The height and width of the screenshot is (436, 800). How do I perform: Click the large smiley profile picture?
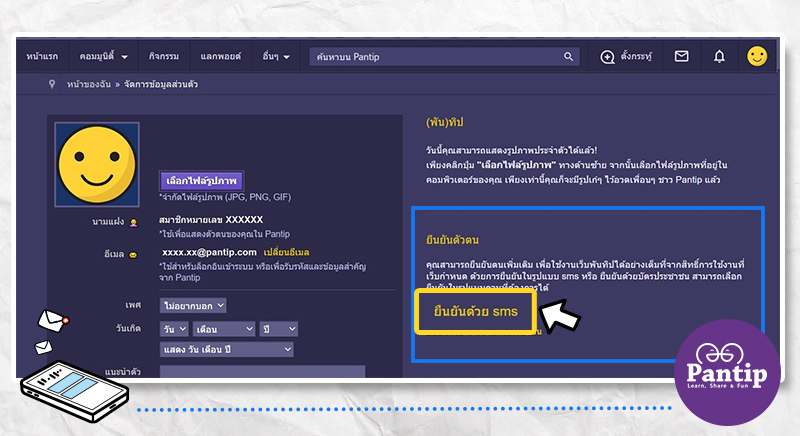click(x=97, y=164)
